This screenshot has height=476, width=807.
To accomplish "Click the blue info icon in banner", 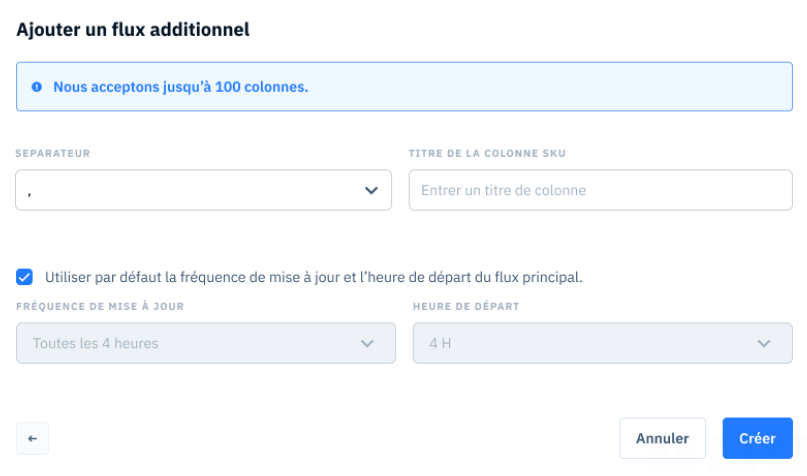I will click(37, 87).
